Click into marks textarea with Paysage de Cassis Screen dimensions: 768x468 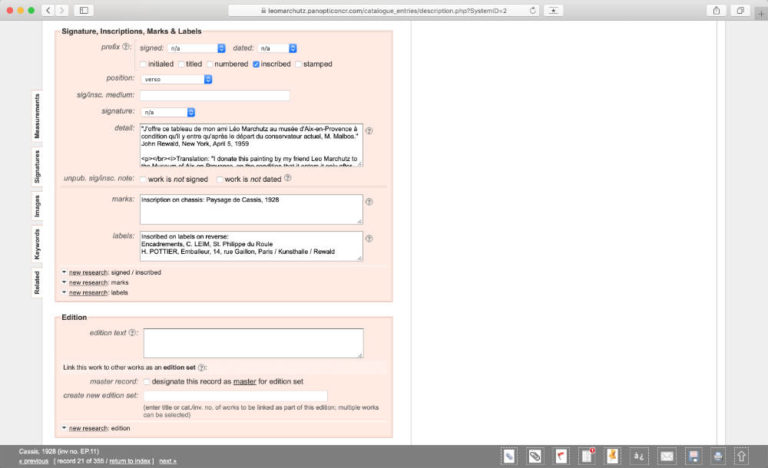[x=252, y=210]
